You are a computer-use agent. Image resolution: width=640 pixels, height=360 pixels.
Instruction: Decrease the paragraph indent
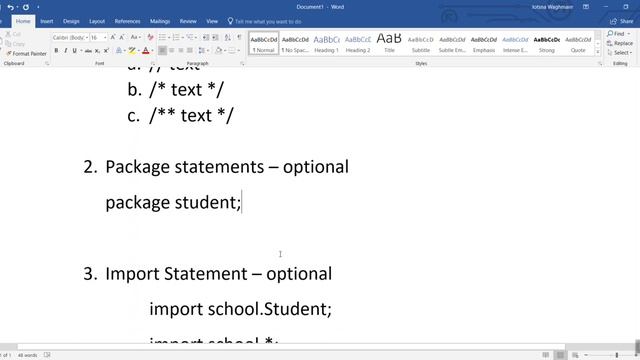(x=206, y=38)
